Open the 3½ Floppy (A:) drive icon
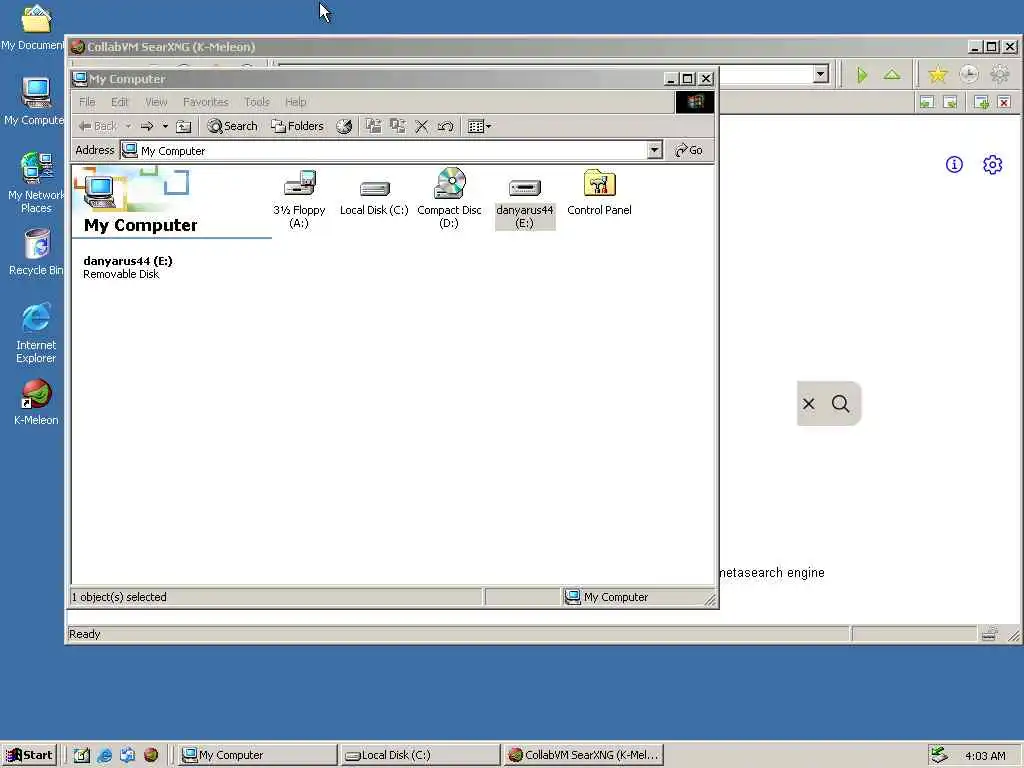This screenshot has width=1024, height=768. coord(299,199)
